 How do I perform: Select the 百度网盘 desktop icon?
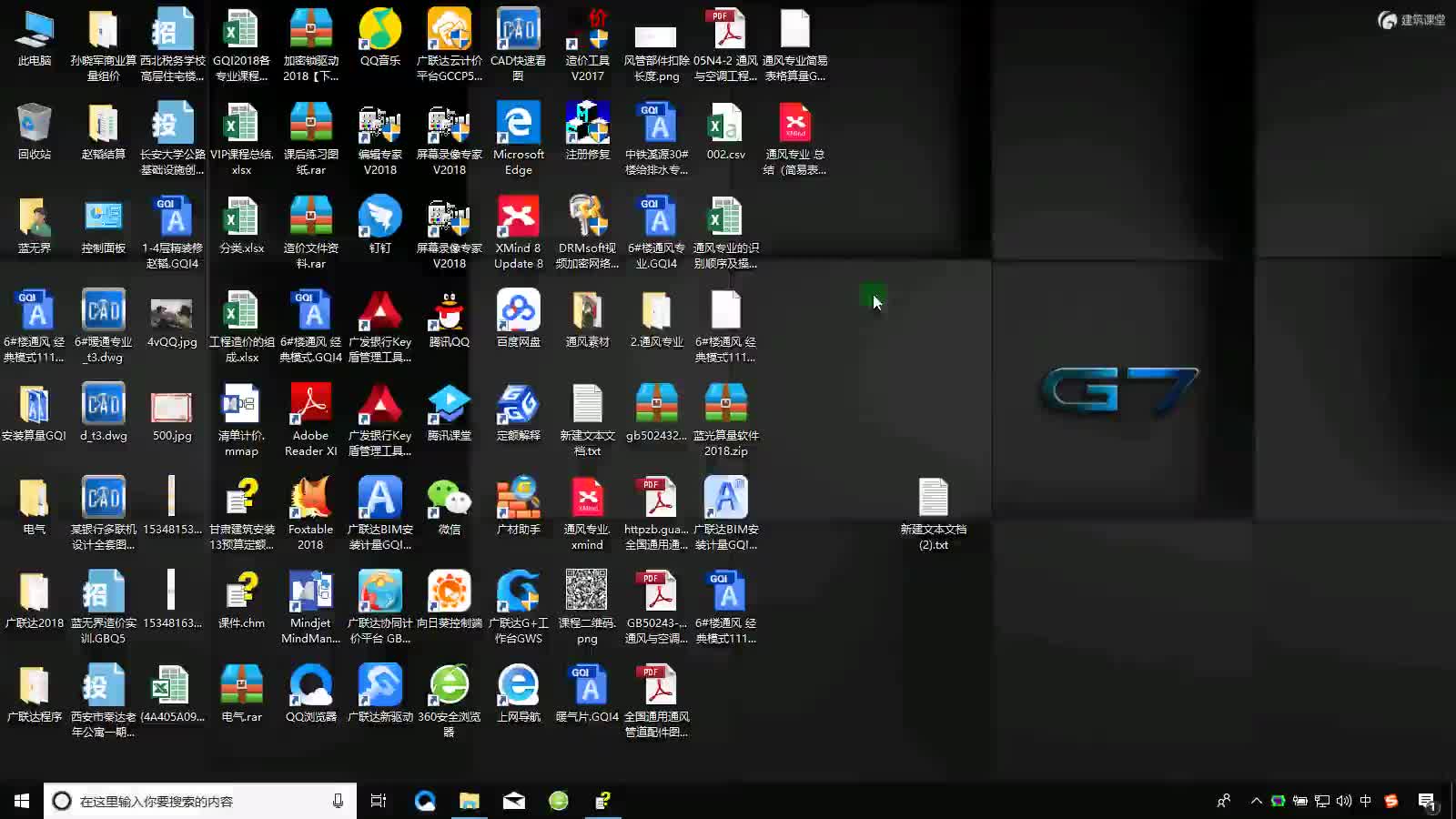point(519,319)
